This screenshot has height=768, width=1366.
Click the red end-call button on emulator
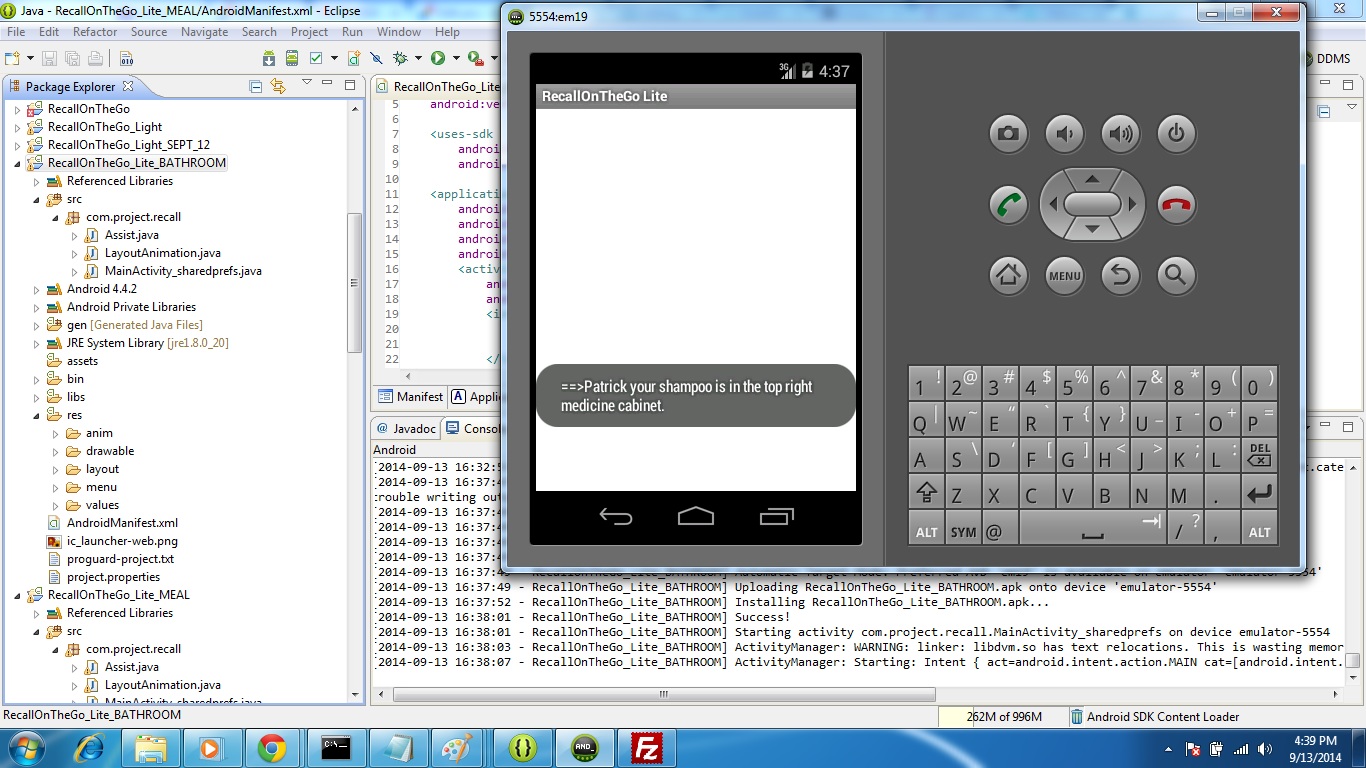click(1176, 205)
